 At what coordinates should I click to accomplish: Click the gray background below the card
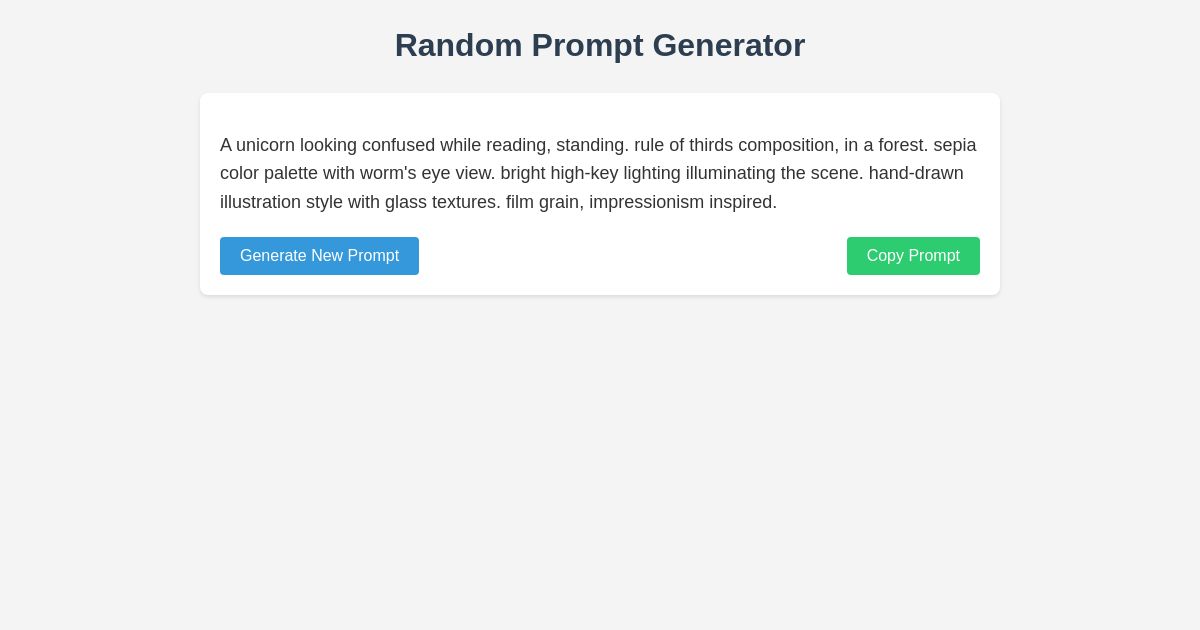pyautogui.click(x=600, y=450)
